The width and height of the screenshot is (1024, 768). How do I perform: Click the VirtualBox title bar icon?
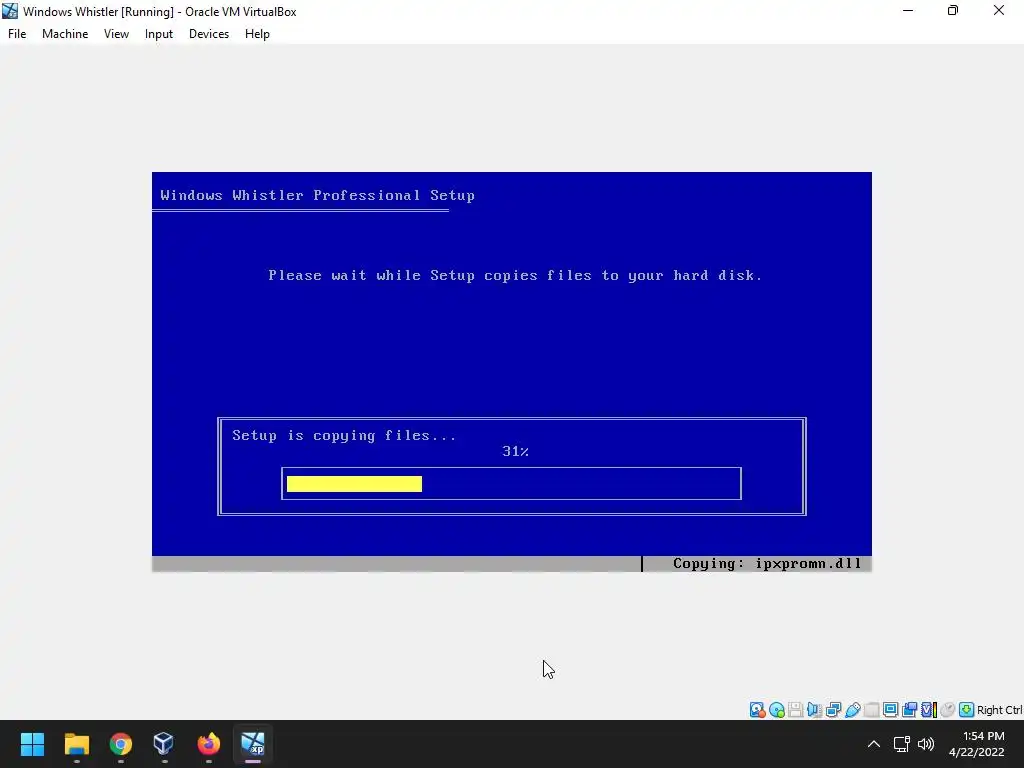[10, 11]
